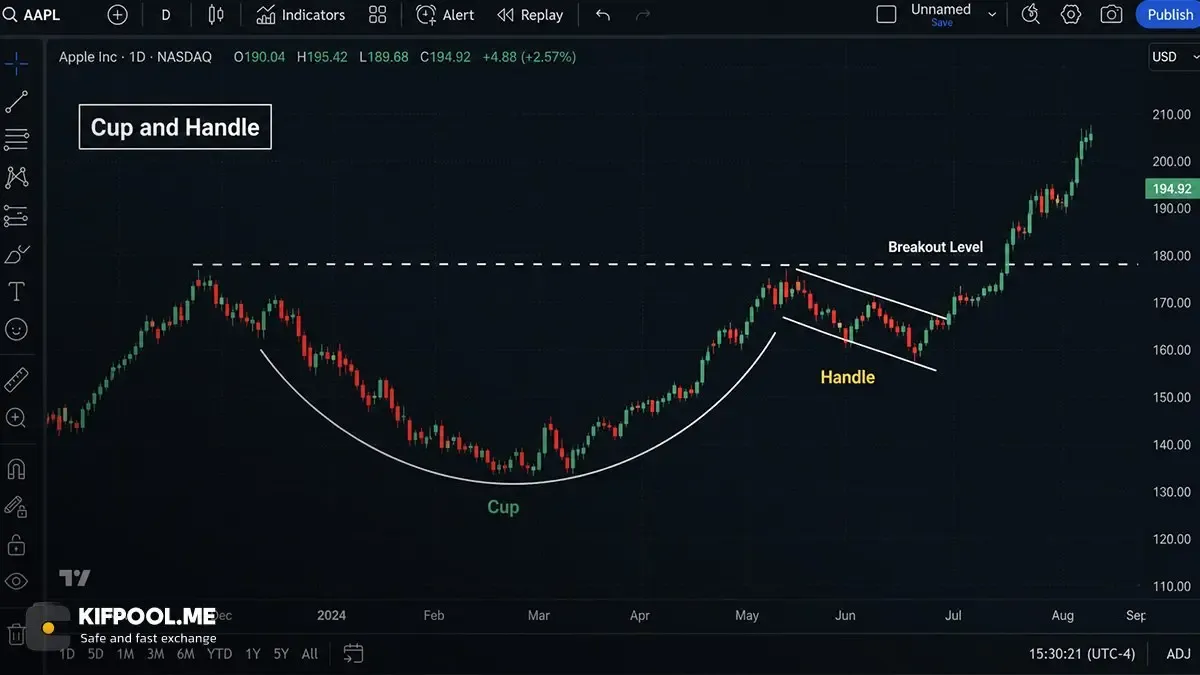The image size is (1200, 675).
Task: Click the 15:30:21 (UTC-4) timezone clock
Action: coord(1082,654)
